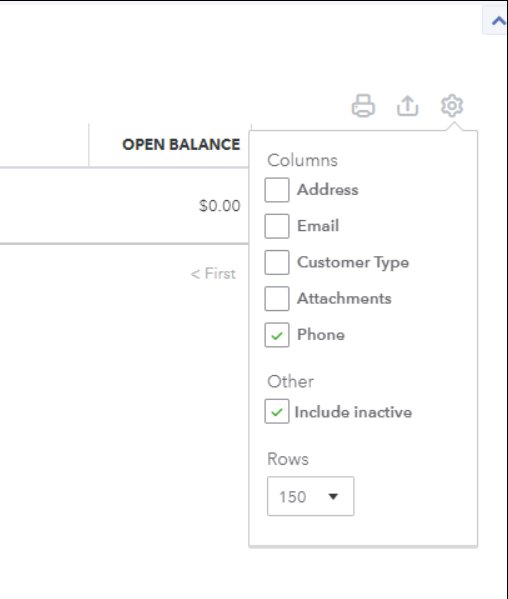Click the 'Phone' label text

coord(321,335)
